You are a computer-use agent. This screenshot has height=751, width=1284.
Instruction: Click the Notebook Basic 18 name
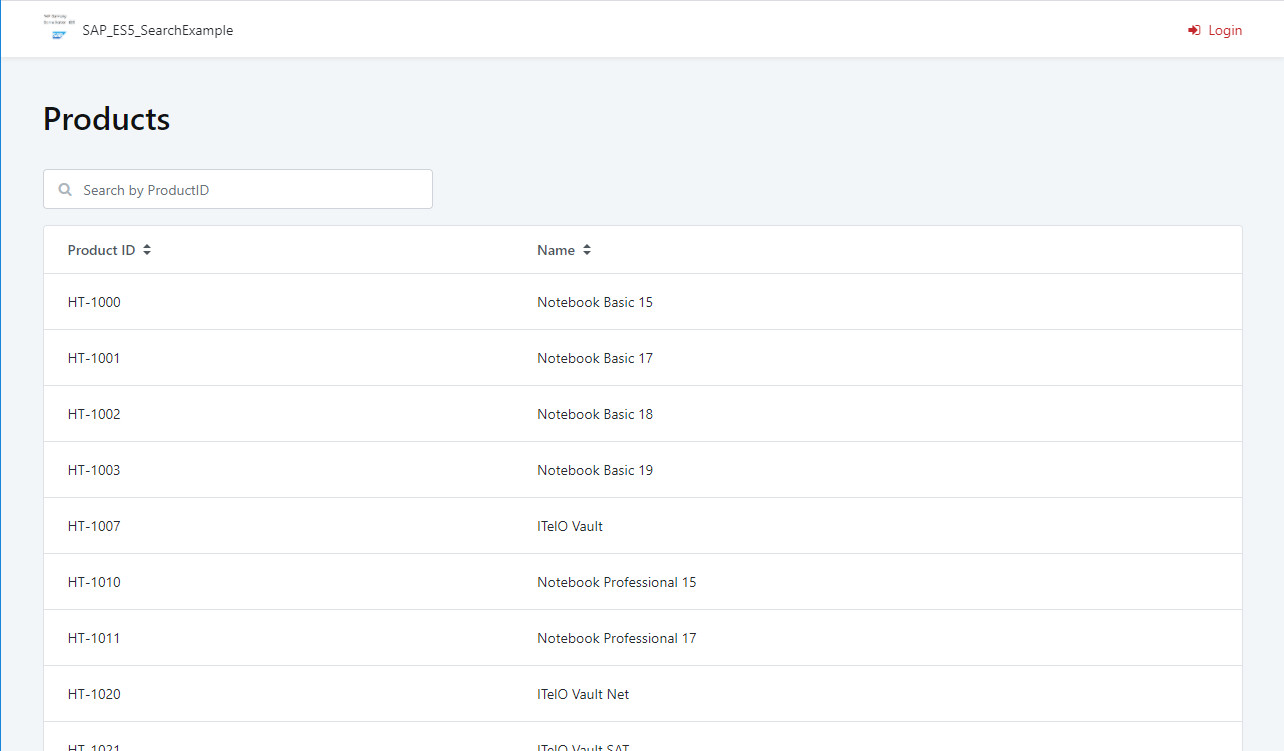[595, 414]
